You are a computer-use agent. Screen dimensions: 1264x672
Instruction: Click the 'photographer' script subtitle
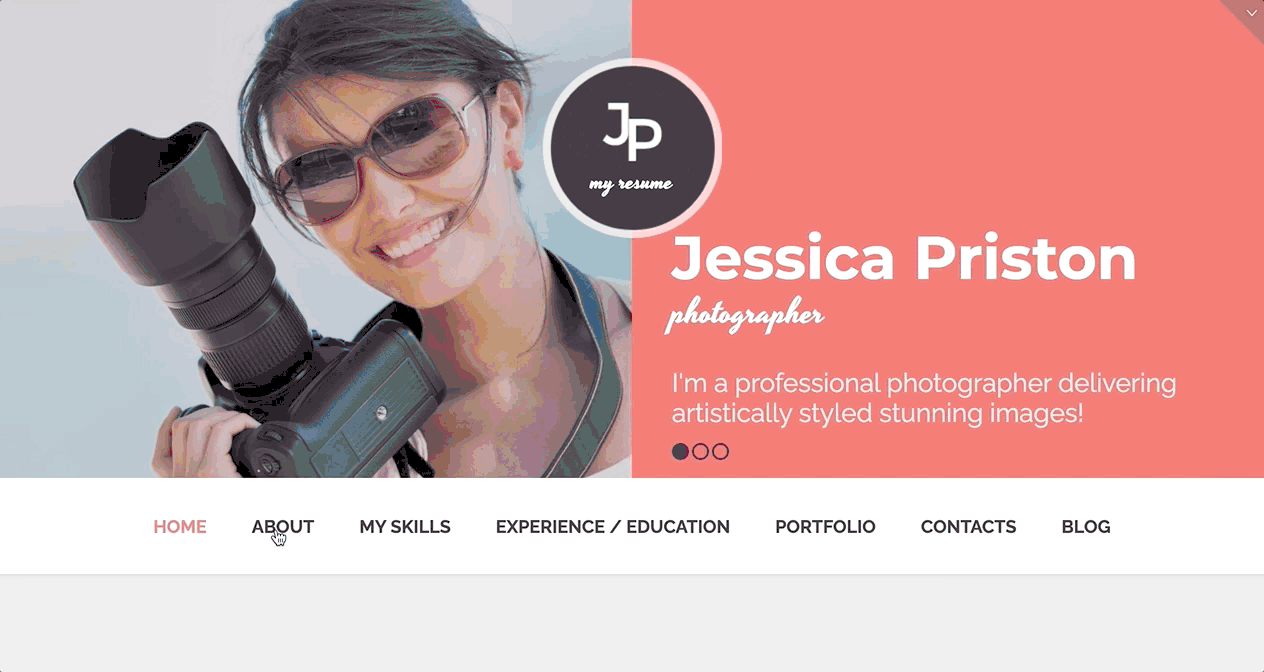(x=746, y=316)
